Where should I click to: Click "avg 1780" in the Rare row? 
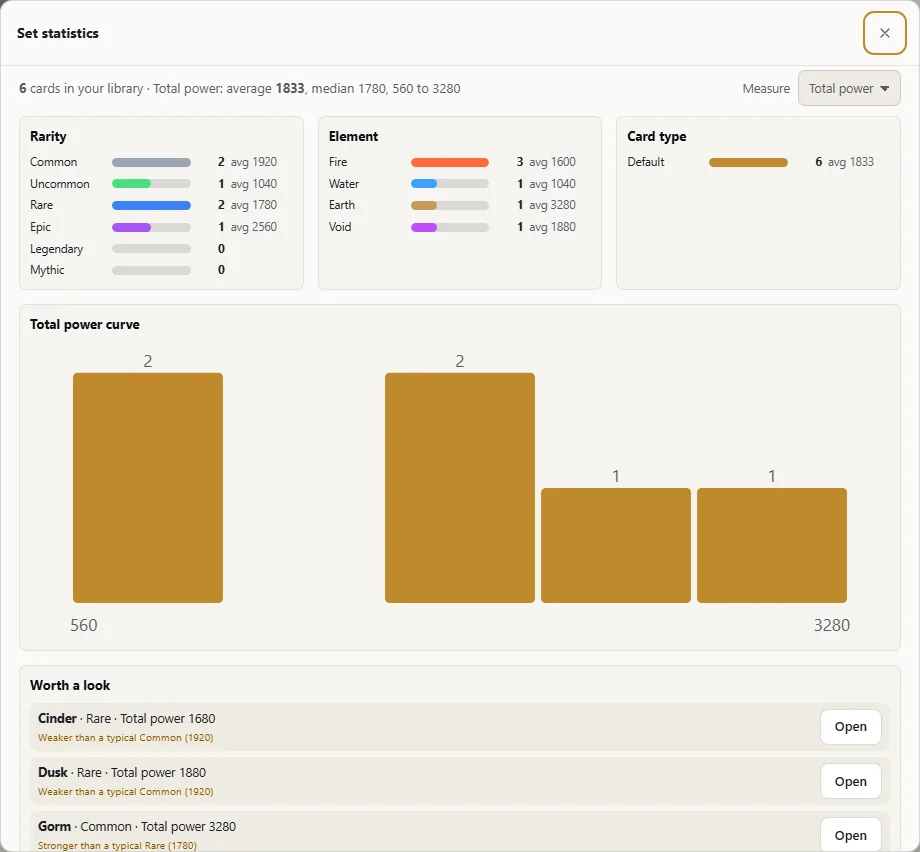coord(253,205)
